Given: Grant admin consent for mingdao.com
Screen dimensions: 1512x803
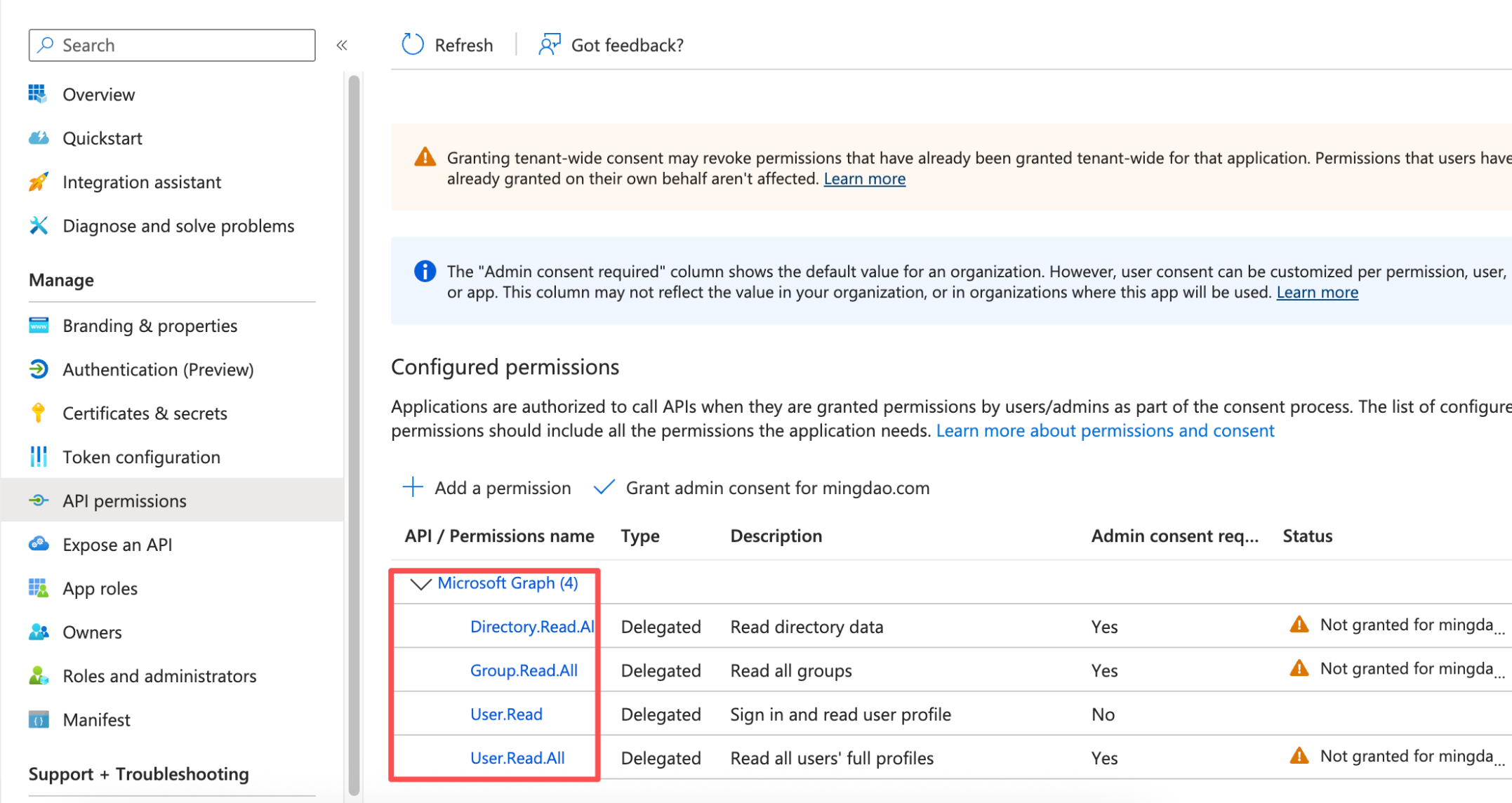Looking at the screenshot, I should [x=776, y=488].
